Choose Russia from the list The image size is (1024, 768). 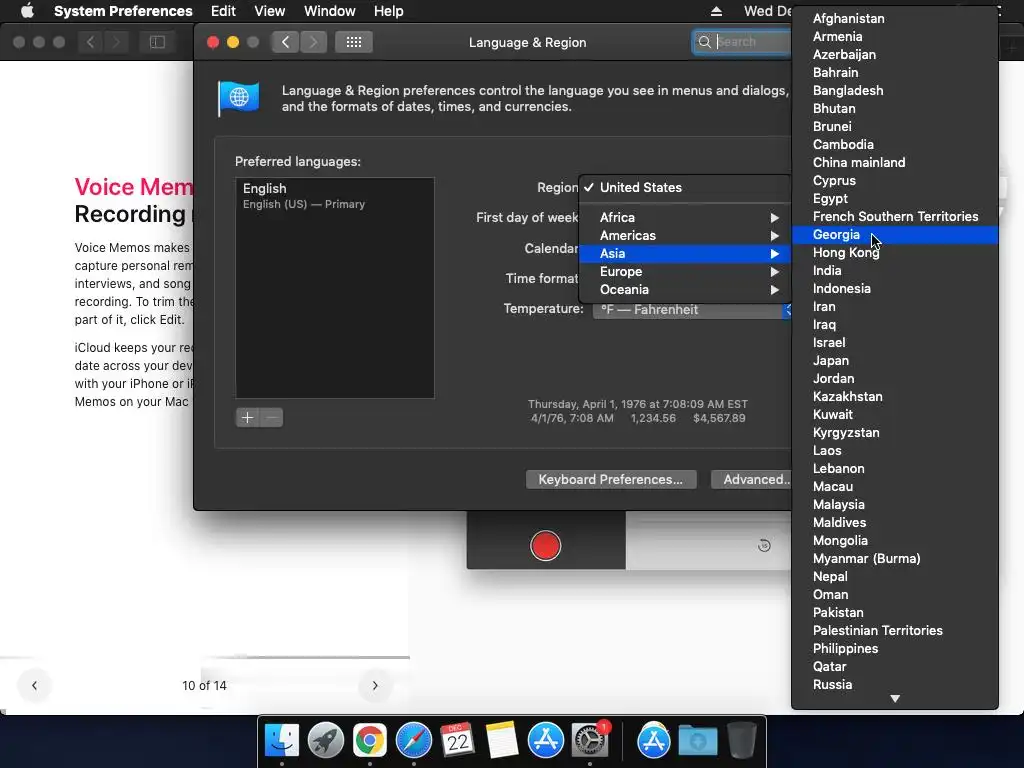tap(895, 684)
